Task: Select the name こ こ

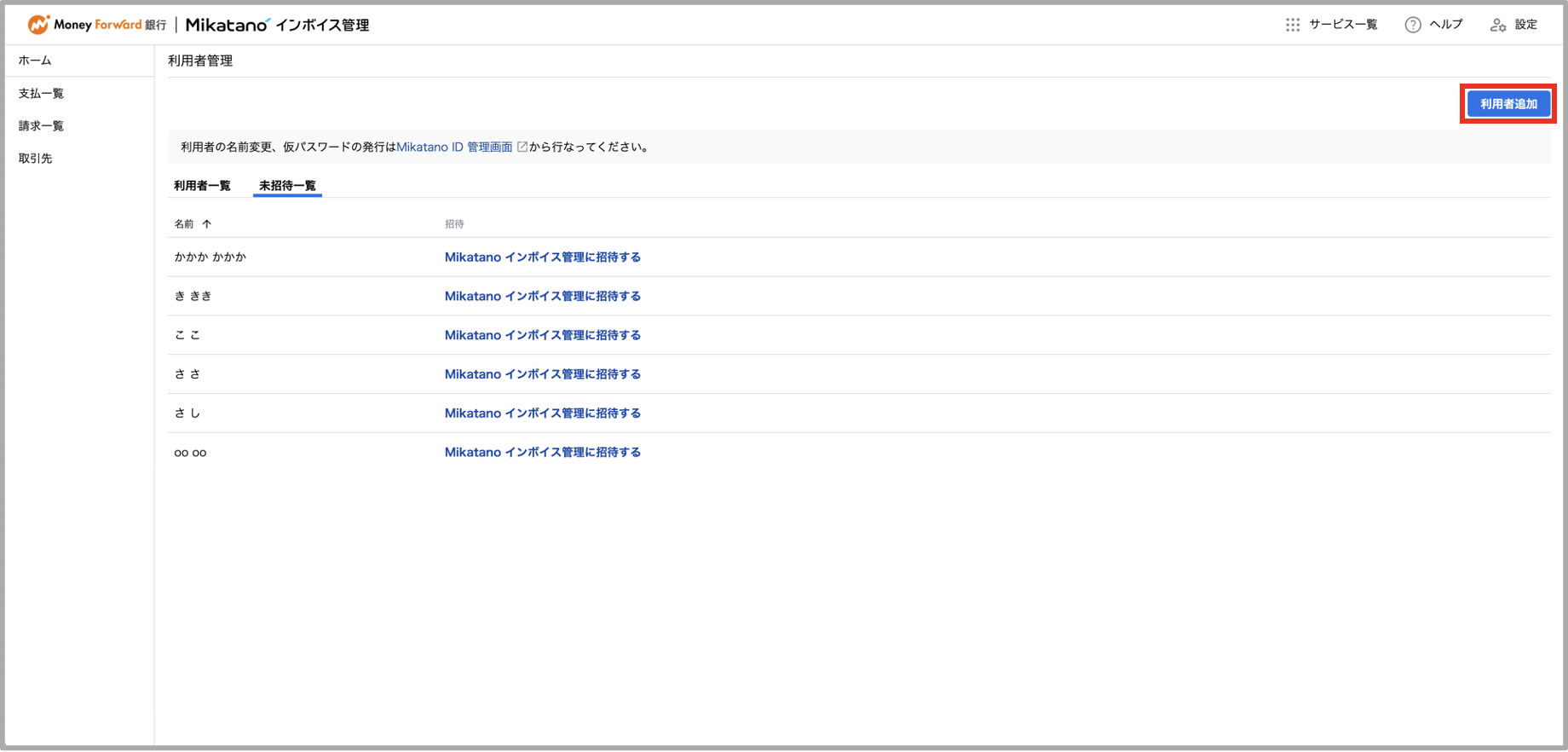Action: click(187, 335)
